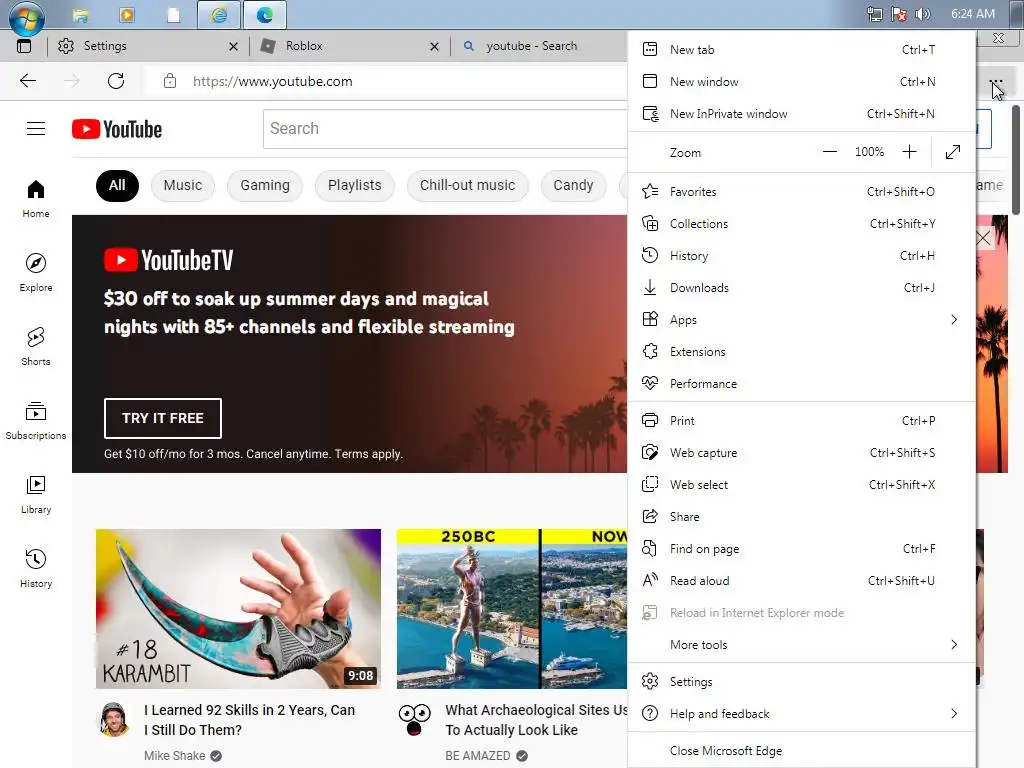Click the volume icon in system tray
The height and width of the screenshot is (768, 1024).
point(922,14)
